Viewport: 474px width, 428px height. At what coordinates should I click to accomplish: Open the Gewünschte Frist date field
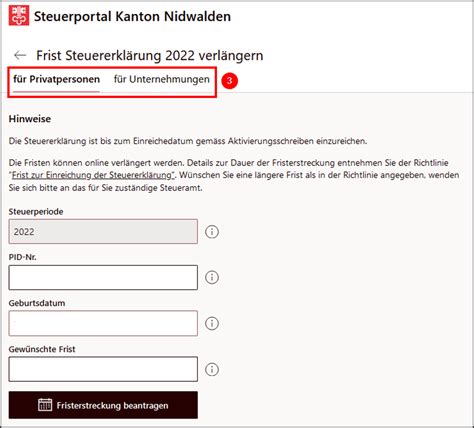(x=103, y=369)
